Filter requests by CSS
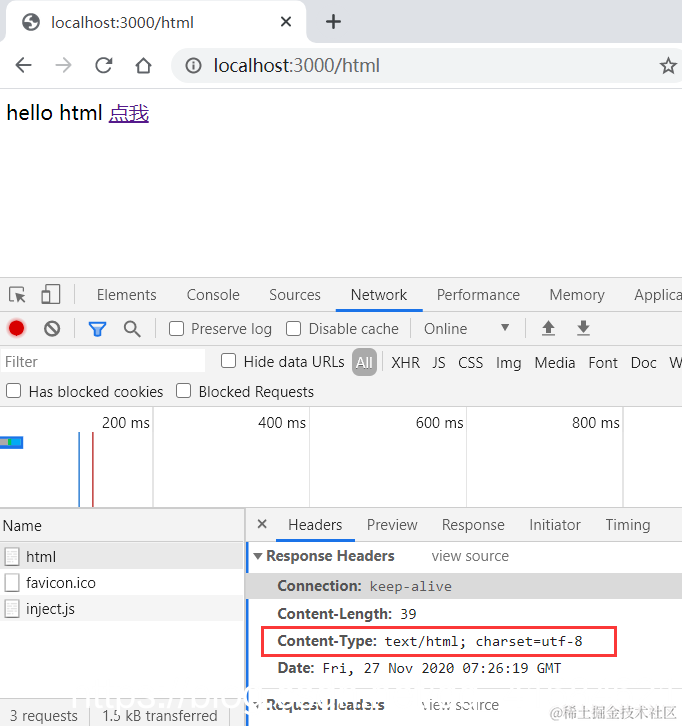This screenshot has height=726, width=682. point(470,363)
